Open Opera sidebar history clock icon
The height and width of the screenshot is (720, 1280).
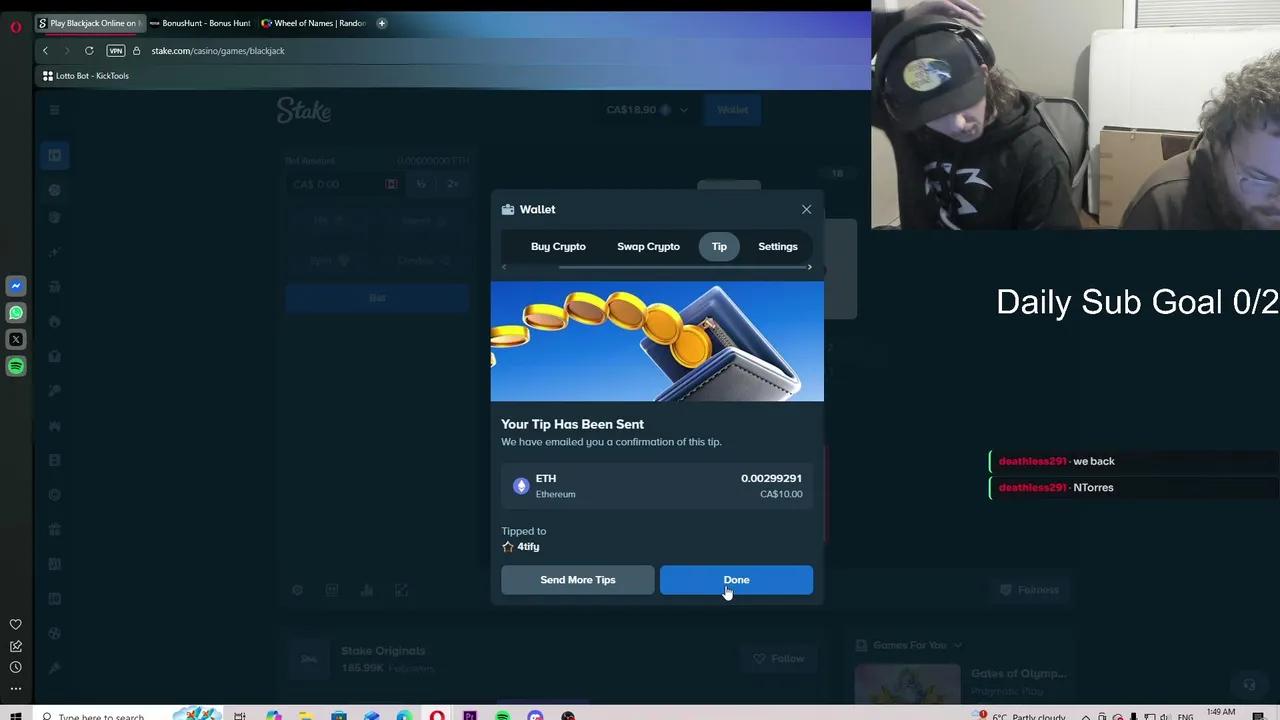pyautogui.click(x=16, y=667)
